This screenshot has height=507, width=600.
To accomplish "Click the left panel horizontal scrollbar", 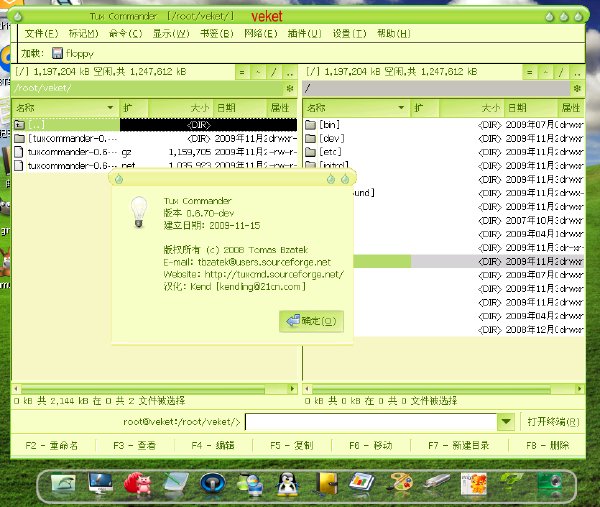I will (x=143, y=389).
